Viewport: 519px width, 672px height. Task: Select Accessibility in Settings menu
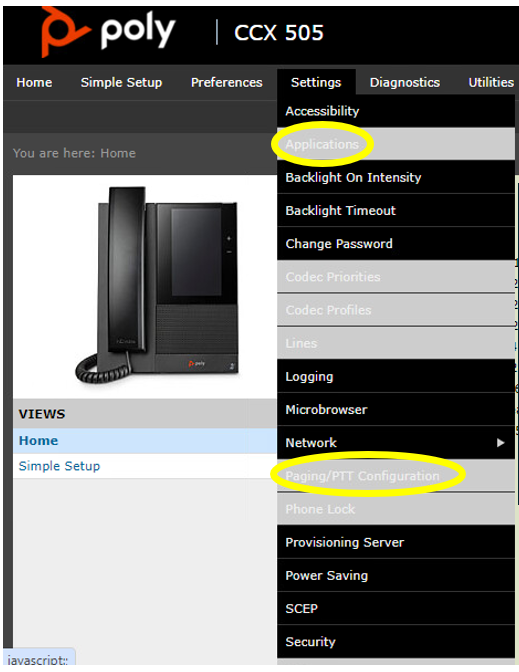396,111
